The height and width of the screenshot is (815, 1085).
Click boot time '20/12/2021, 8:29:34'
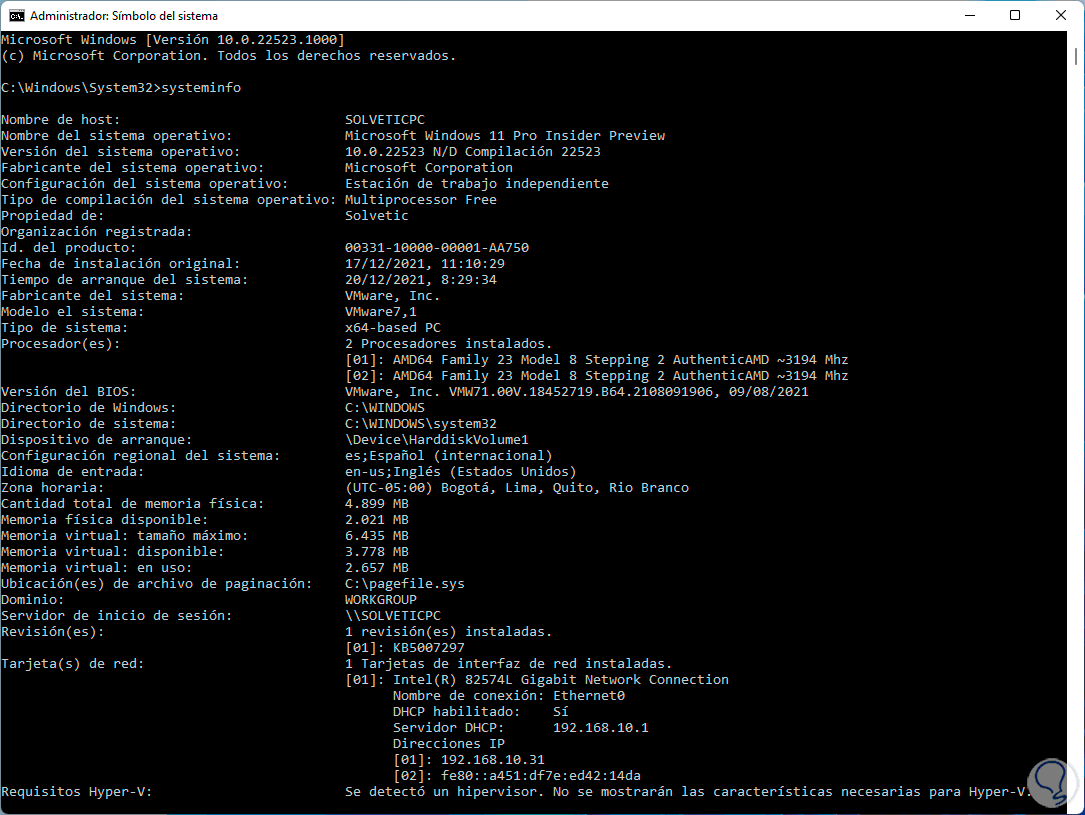[x=421, y=280]
